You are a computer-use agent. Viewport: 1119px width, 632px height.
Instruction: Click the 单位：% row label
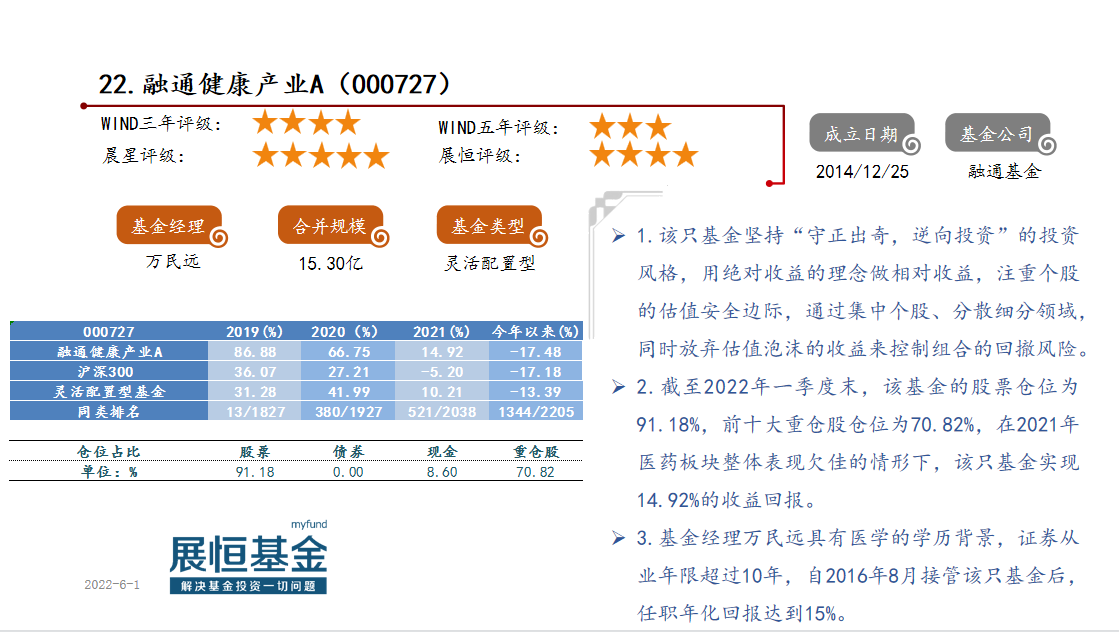108,472
